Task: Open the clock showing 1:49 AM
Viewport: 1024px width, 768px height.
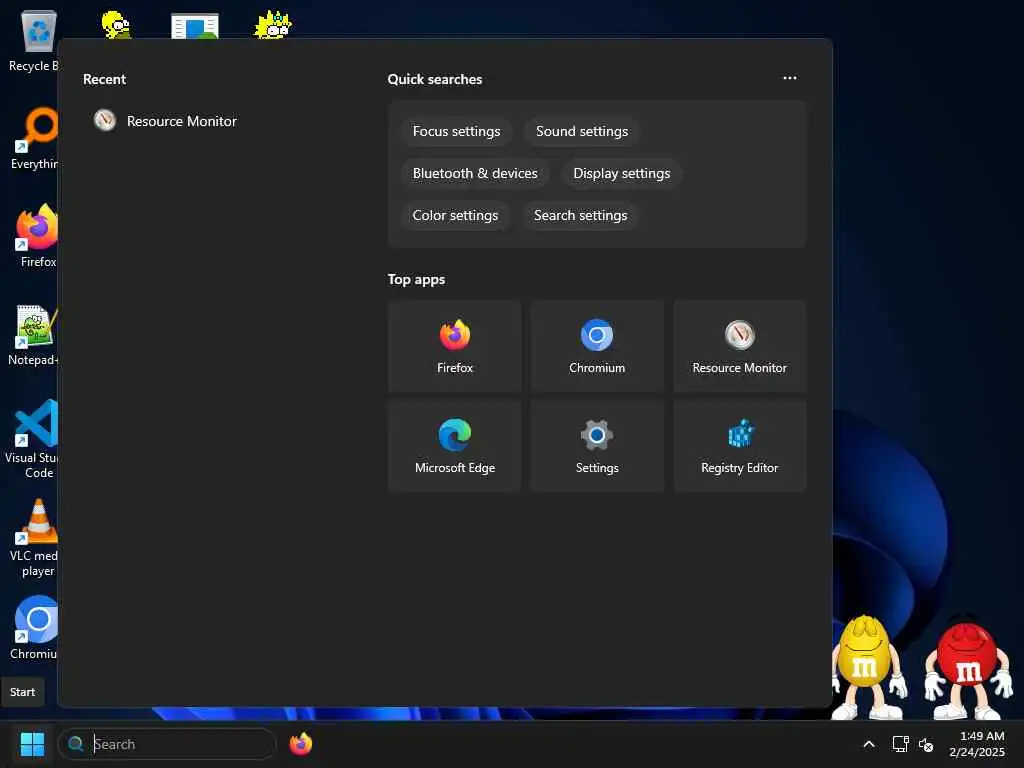Action: pyautogui.click(x=977, y=744)
